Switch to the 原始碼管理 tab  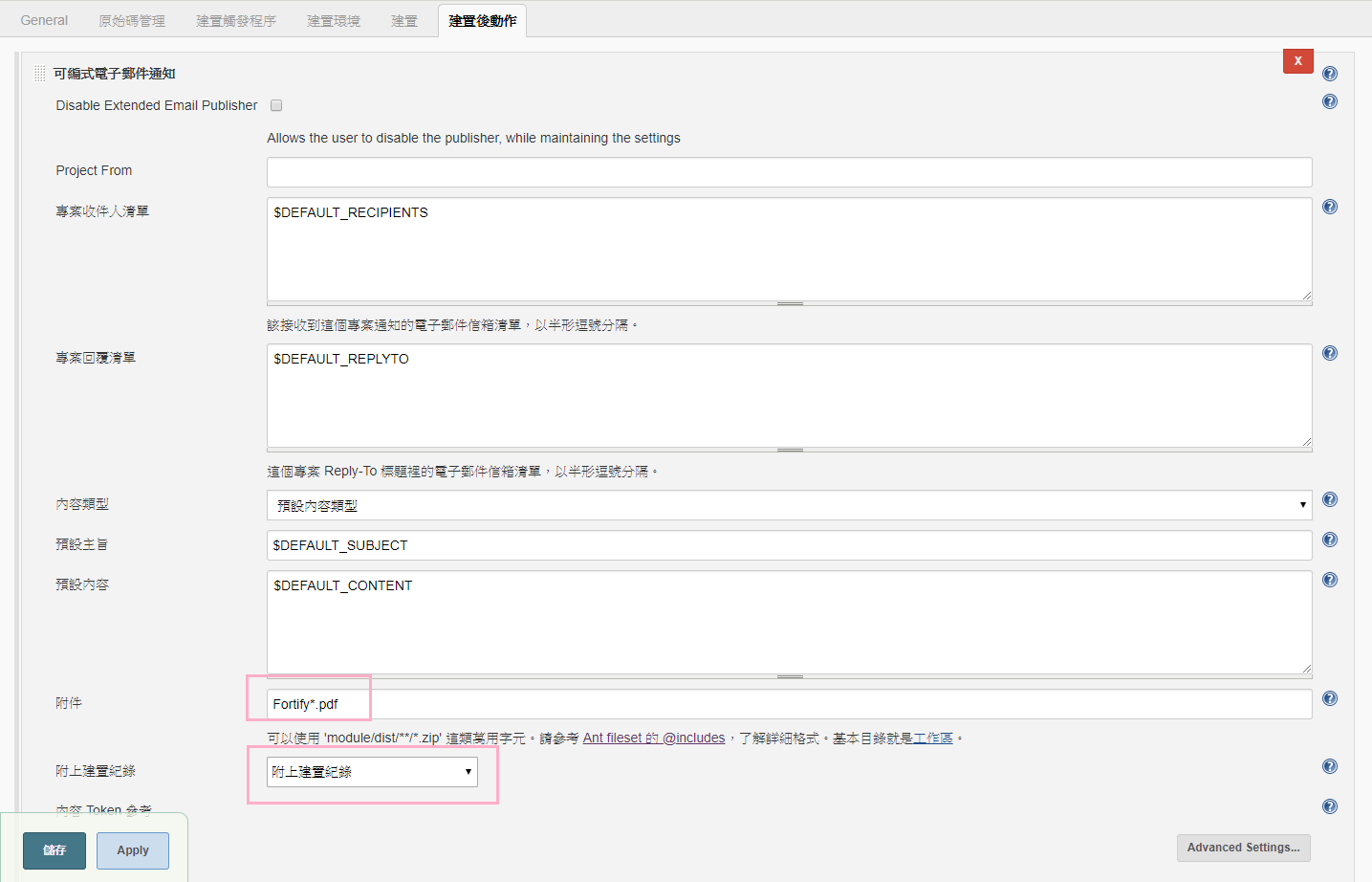point(132,20)
